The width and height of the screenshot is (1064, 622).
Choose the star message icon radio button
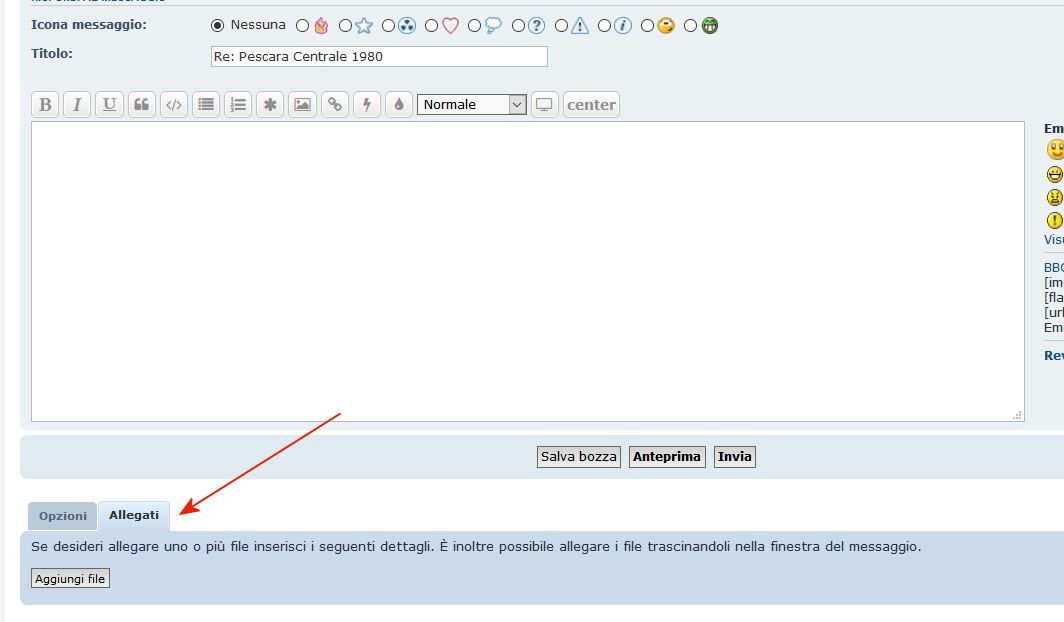[346, 26]
